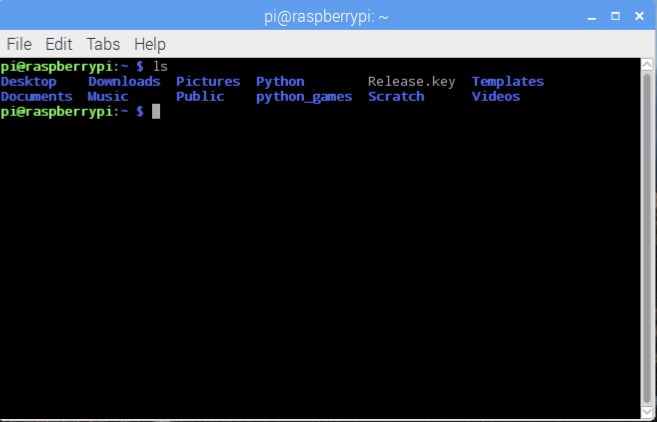Click the typed ls command
The width and height of the screenshot is (657, 422).
tap(160, 66)
